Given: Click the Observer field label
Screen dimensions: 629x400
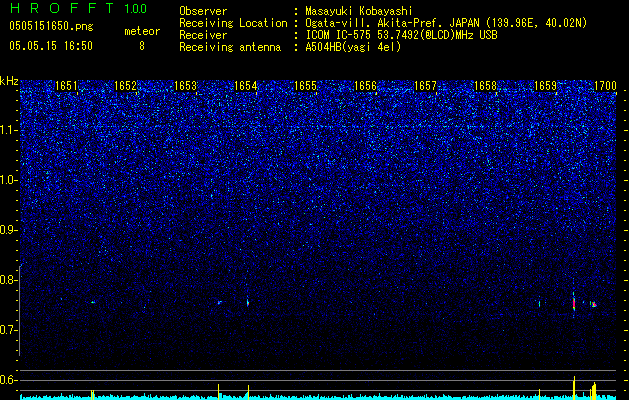Looking at the screenshot, I should pos(203,11).
